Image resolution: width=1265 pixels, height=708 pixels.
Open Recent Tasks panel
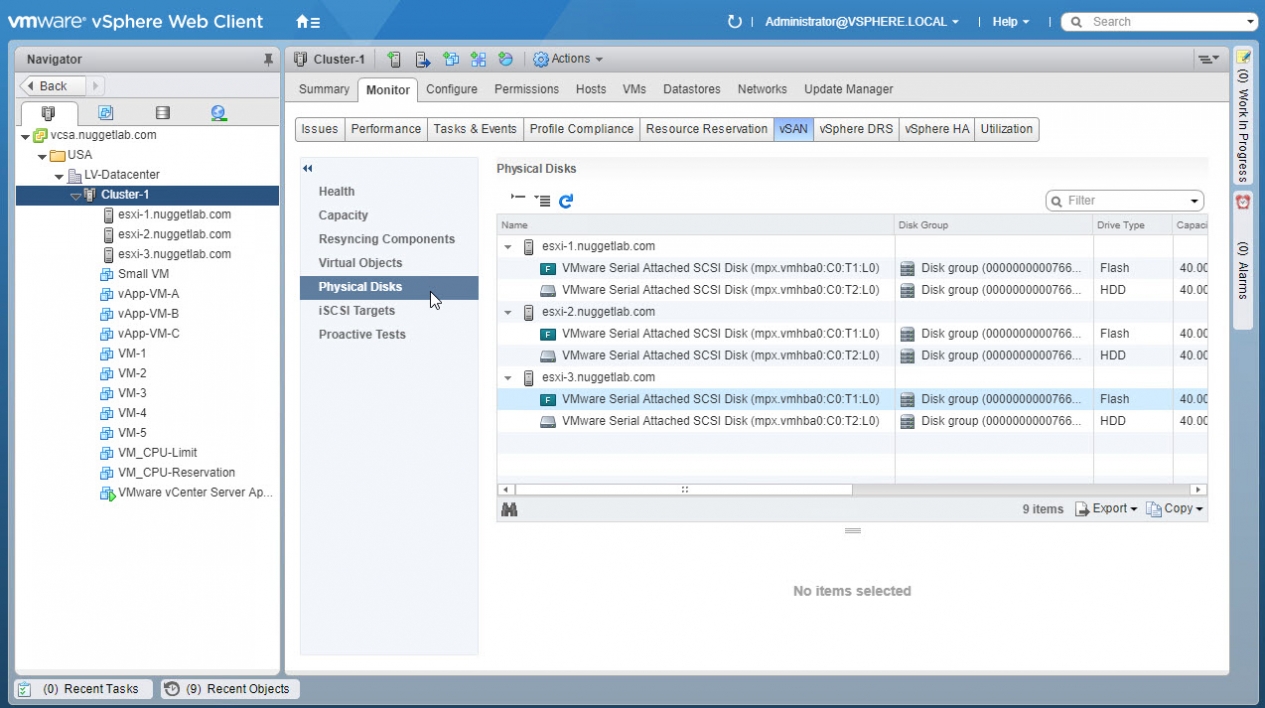tap(84, 689)
